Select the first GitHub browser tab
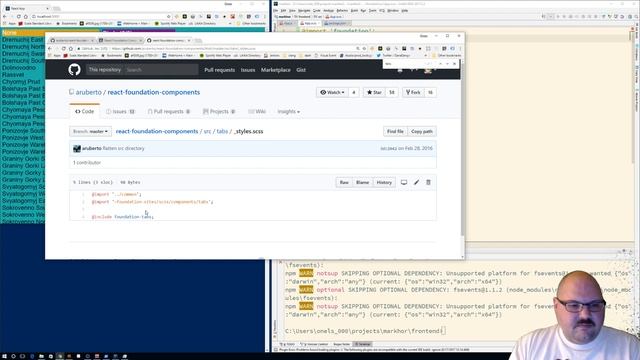640x360 pixels. coord(72,40)
